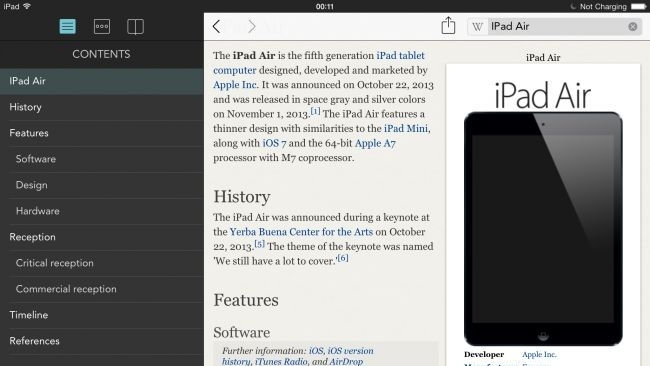Open Critical reception in contents

tap(102, 263)
